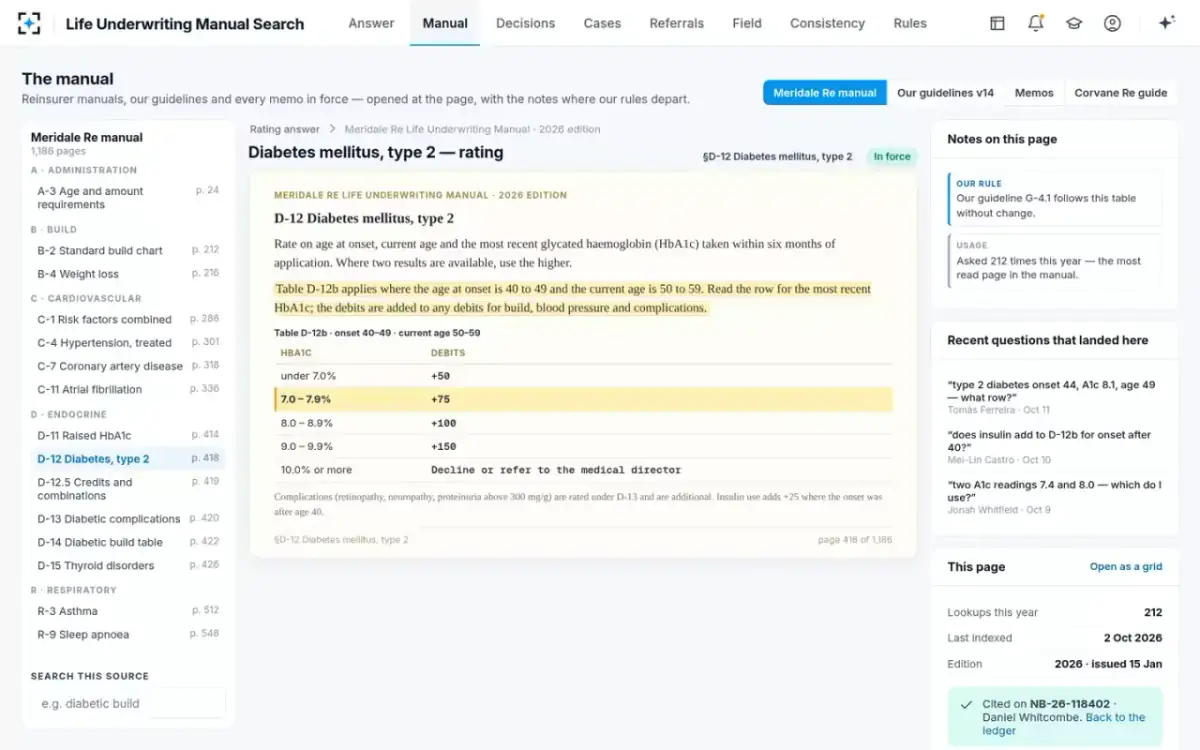The height and width of the screenshot is (750, 1200).
Task: Open R-3 Asthma section
Action: point(128,611)
